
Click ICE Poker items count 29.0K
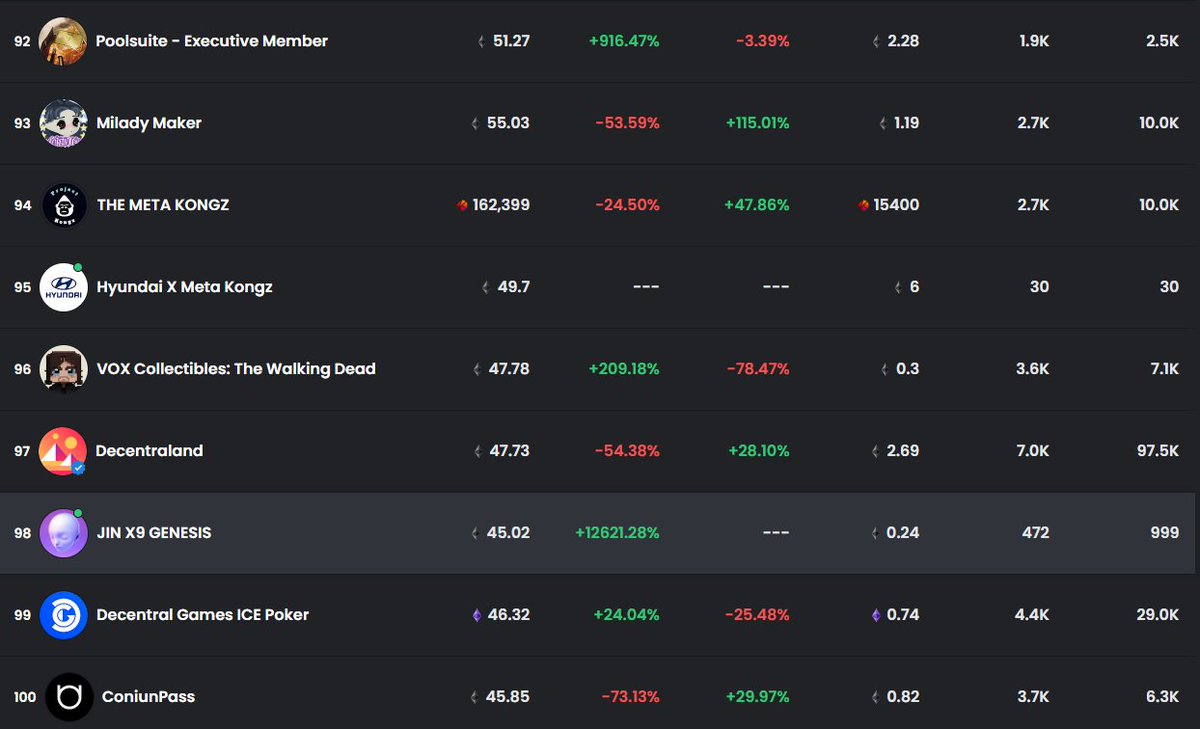coord(1158,615)
